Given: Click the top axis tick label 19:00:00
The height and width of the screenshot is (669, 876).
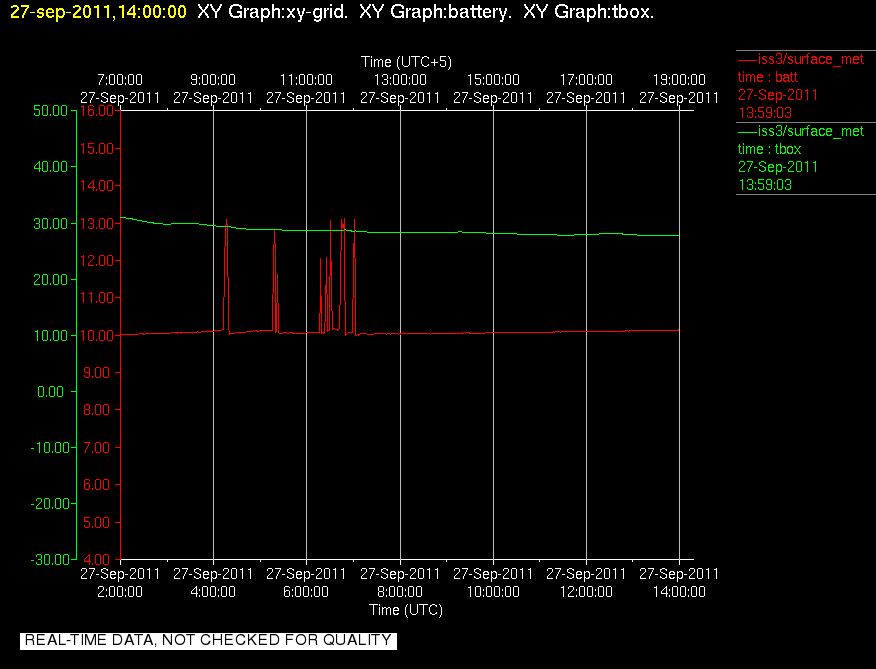Looking at the screenshot, I should (679, 80).
